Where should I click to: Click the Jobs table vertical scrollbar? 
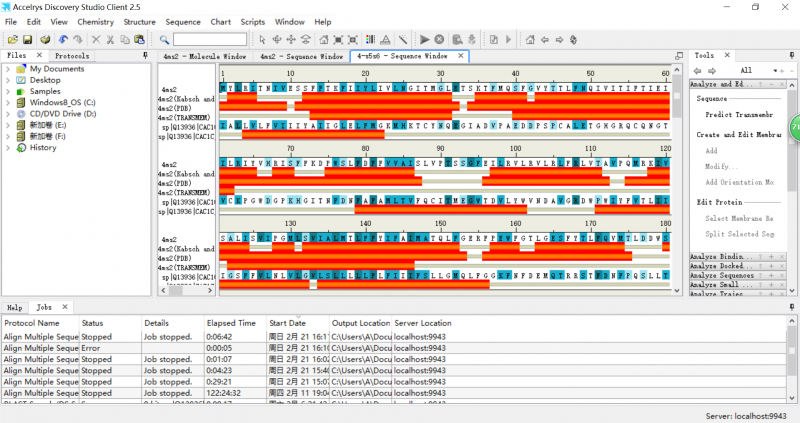(791, 359)
